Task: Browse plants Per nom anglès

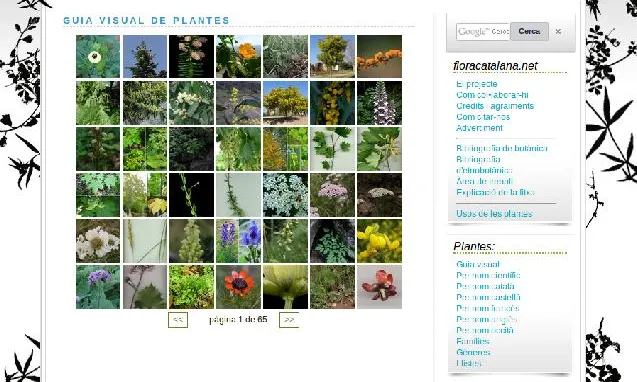Action: pyautogui.click(x=487, y=319)
